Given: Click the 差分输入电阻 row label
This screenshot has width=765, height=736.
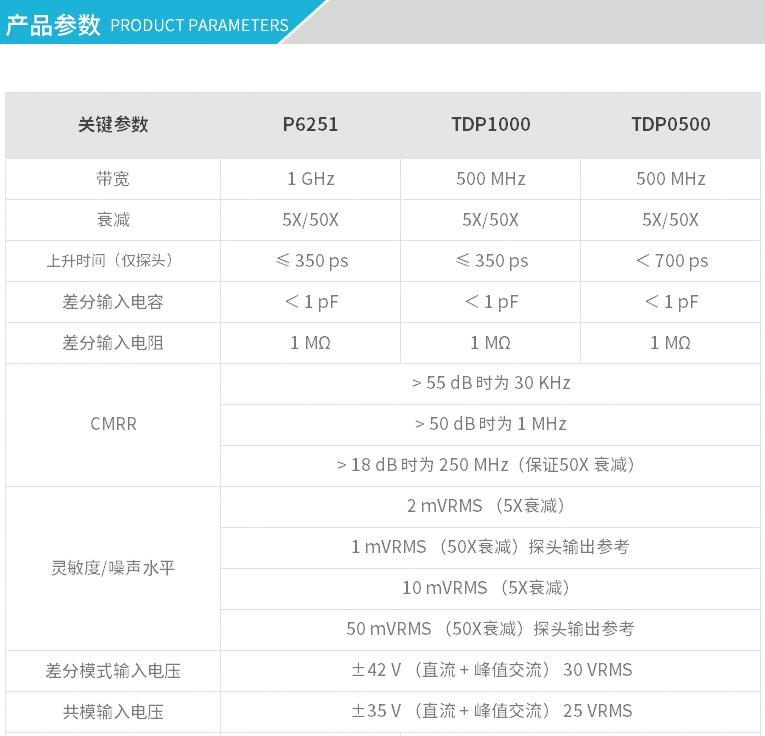Looking at the screenshot, I should (x=113, y=343).
